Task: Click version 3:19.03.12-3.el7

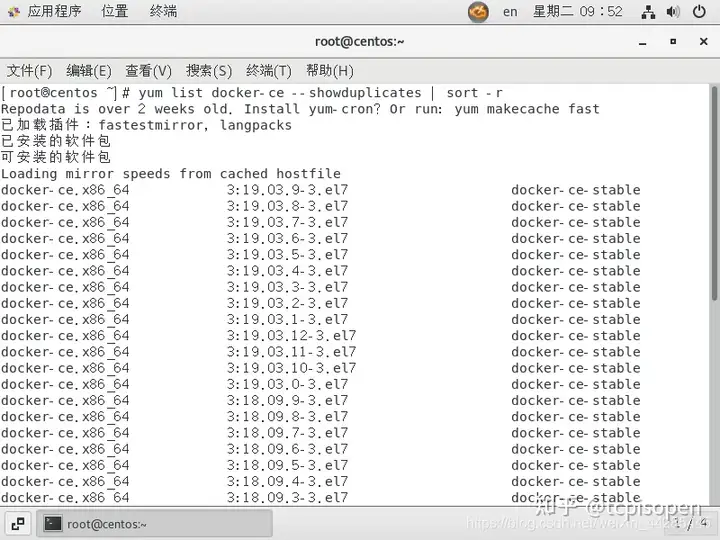Action: [x=292, y=335]
